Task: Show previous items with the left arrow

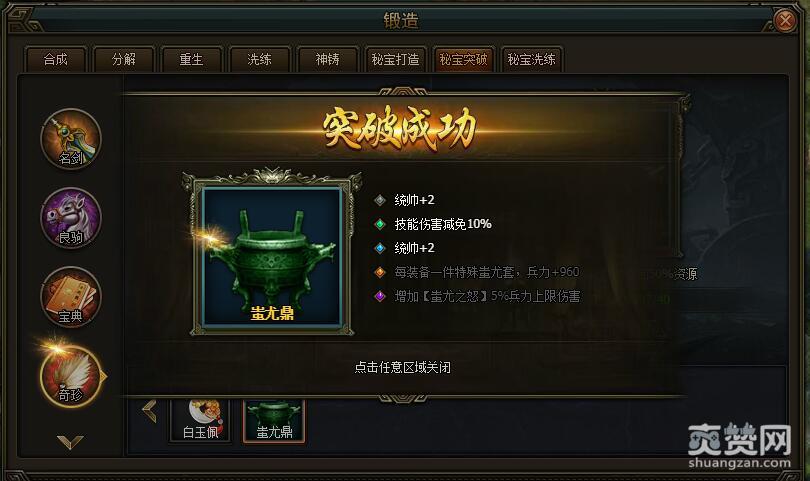Action: click(150, 411)
